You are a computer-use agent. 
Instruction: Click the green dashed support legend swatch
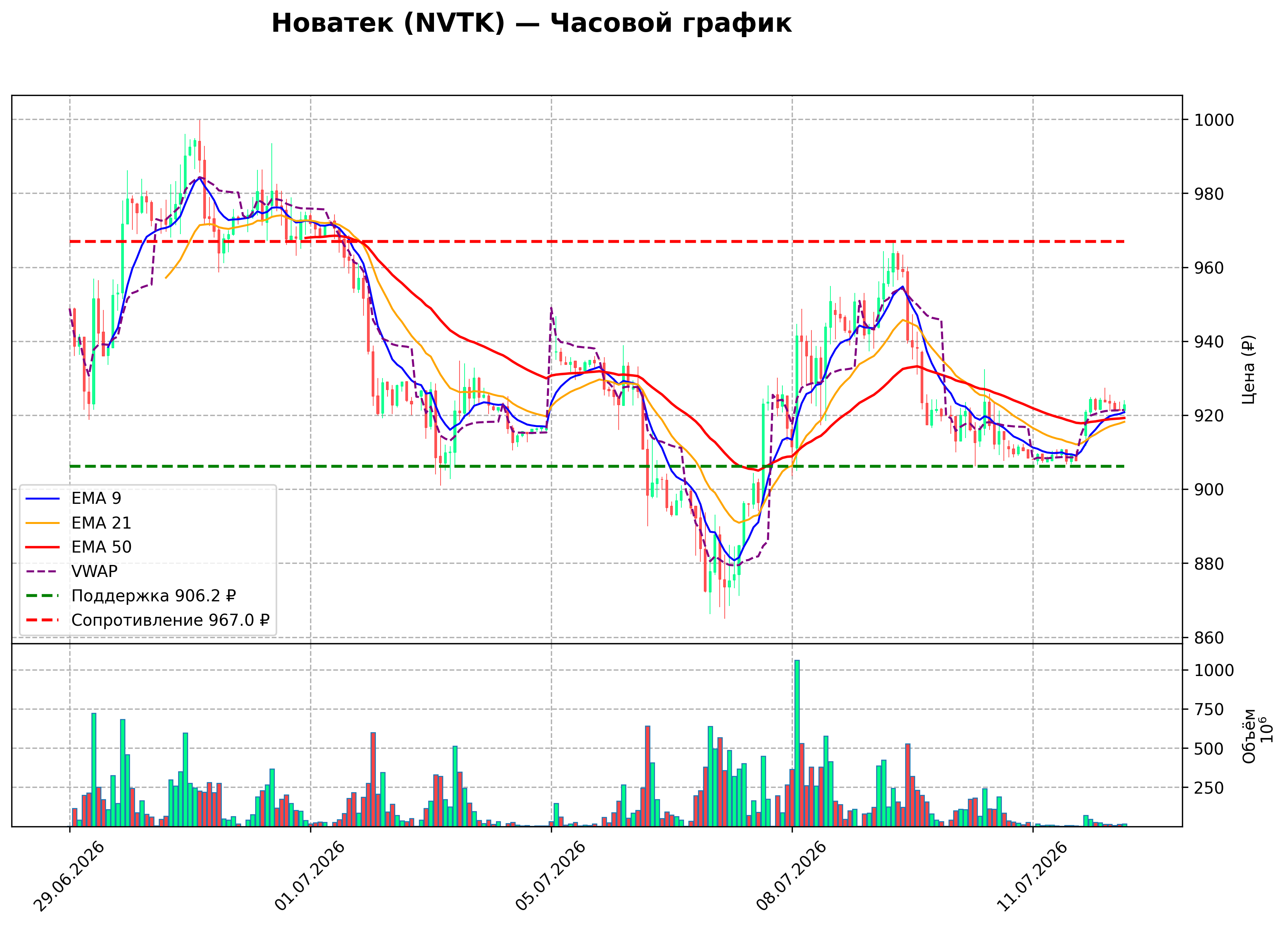[43, 596]
